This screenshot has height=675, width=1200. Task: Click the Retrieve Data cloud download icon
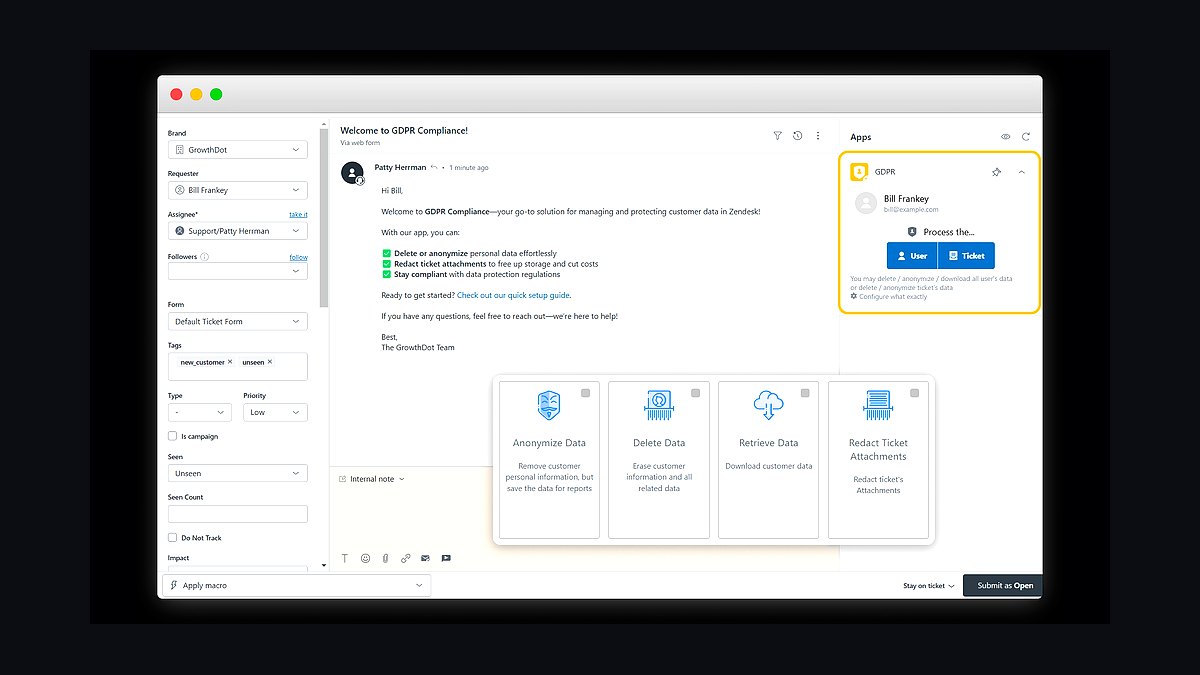768,405
